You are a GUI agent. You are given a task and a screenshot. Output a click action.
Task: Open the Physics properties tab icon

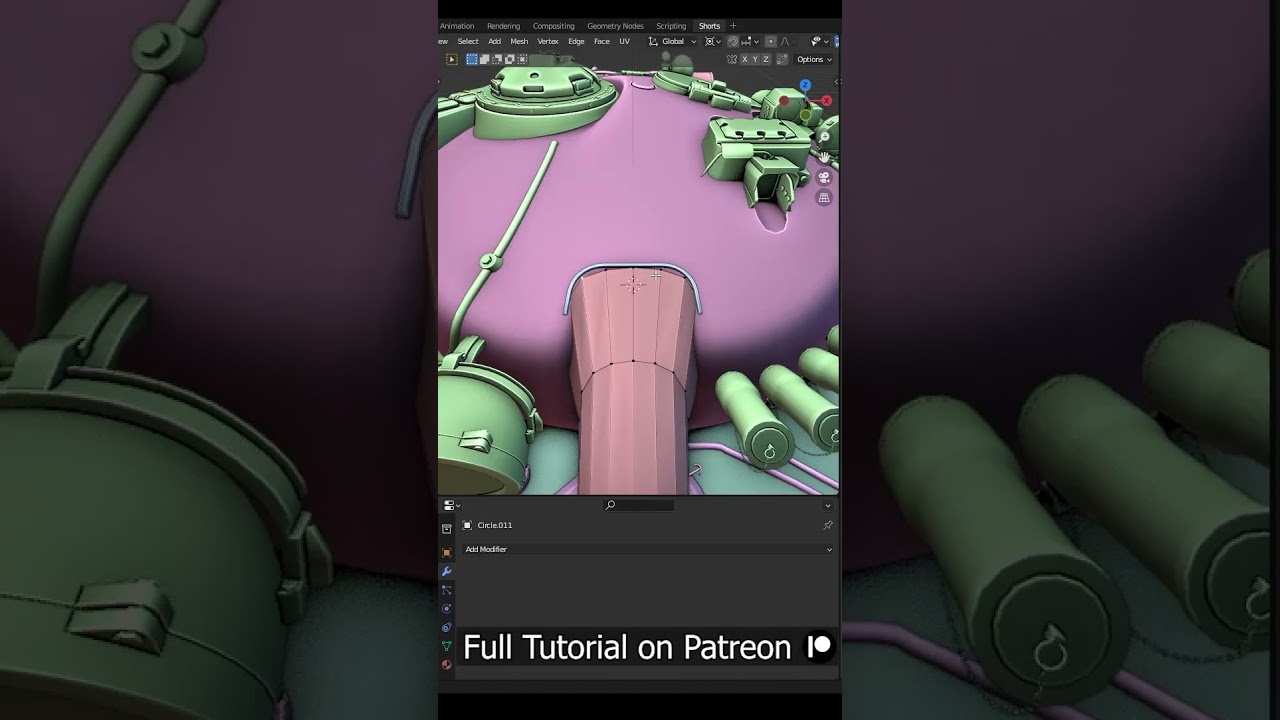447,608
